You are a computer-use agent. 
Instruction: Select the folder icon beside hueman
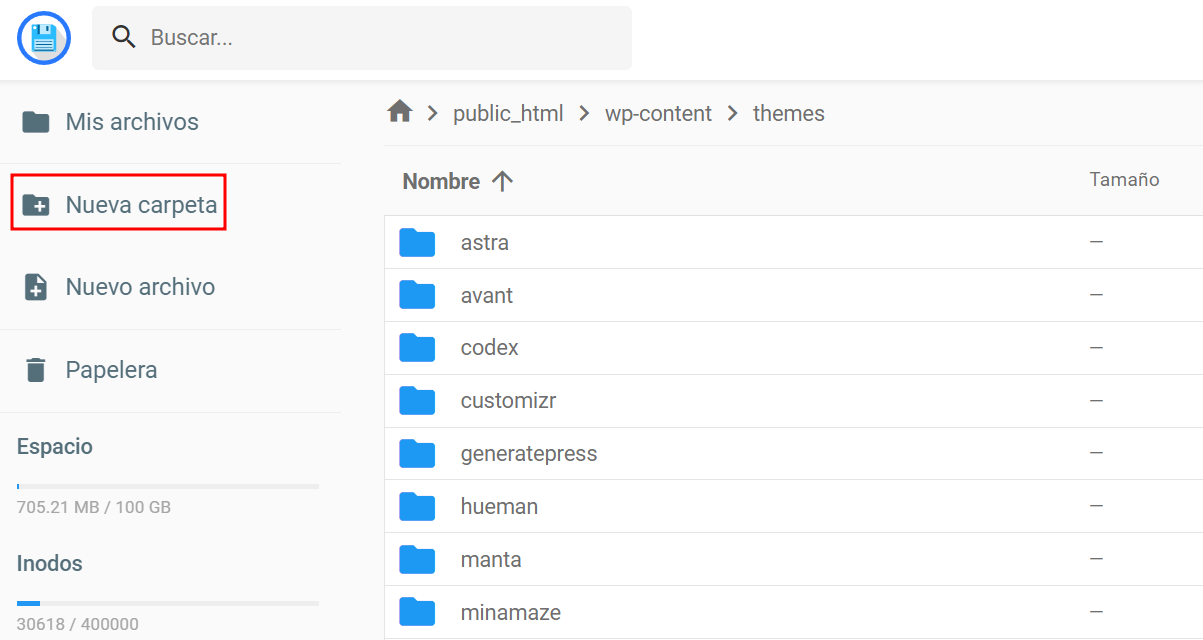(417, 506)
